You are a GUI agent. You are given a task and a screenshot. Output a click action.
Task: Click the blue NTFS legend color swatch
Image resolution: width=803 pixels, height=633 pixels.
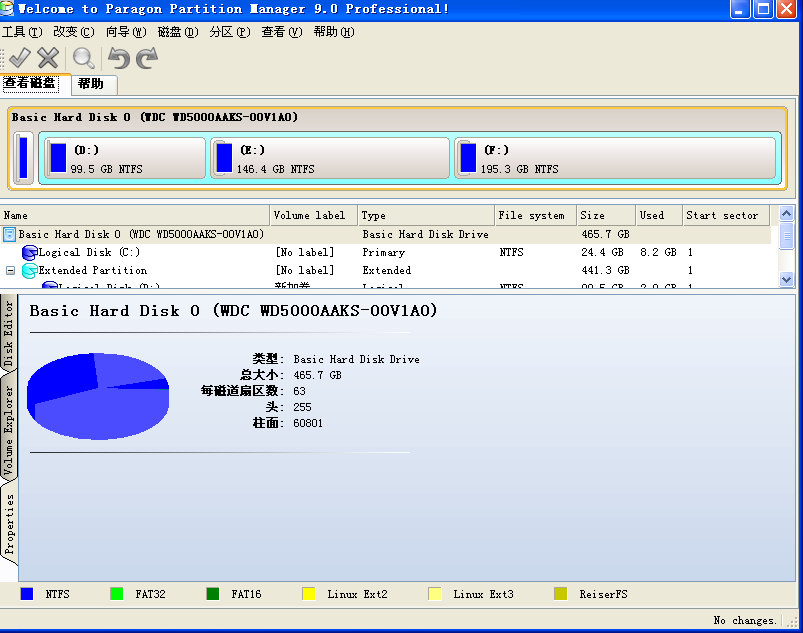[x=27, y=594]
